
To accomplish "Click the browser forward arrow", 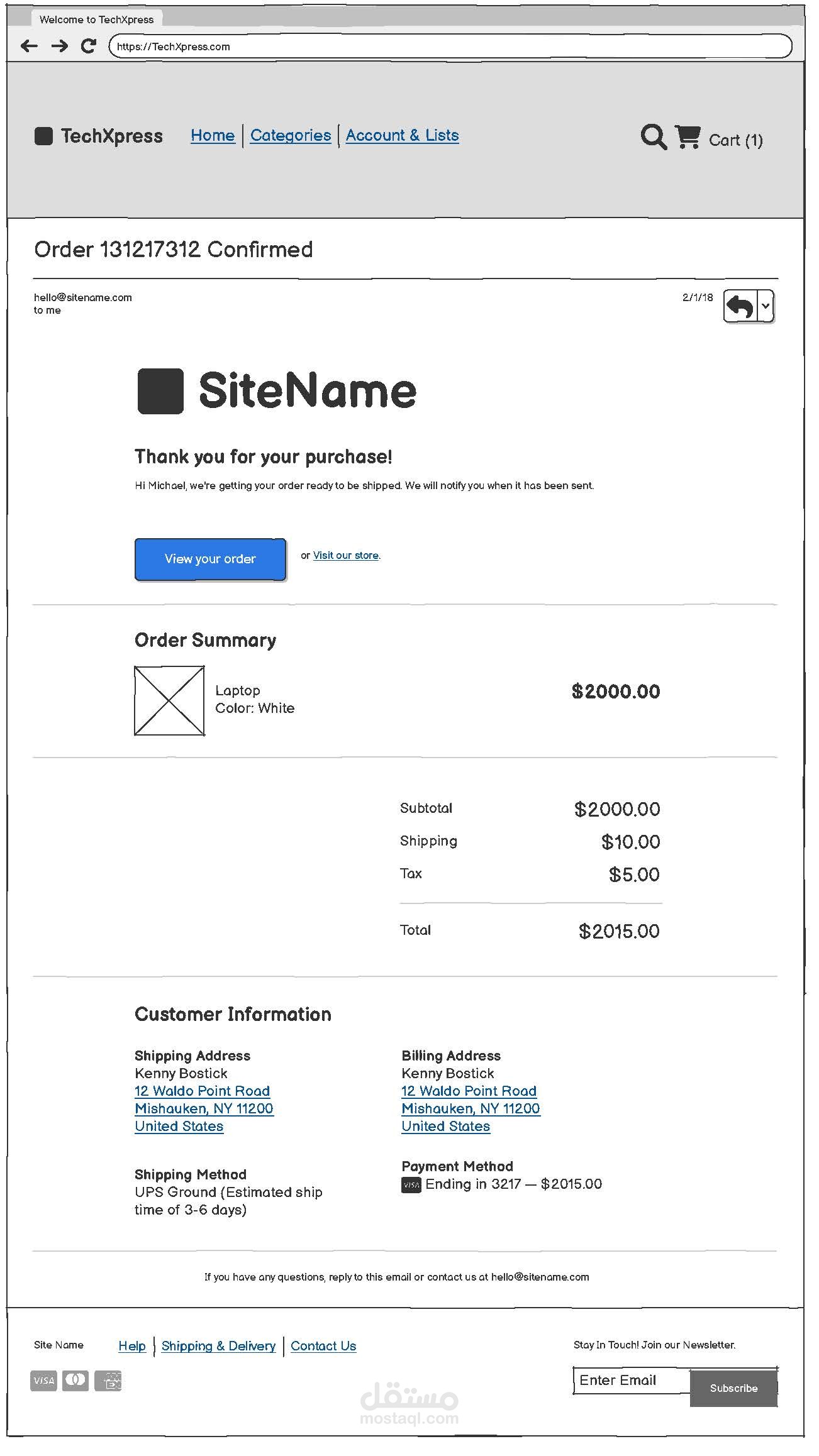I will pos(60,46).
